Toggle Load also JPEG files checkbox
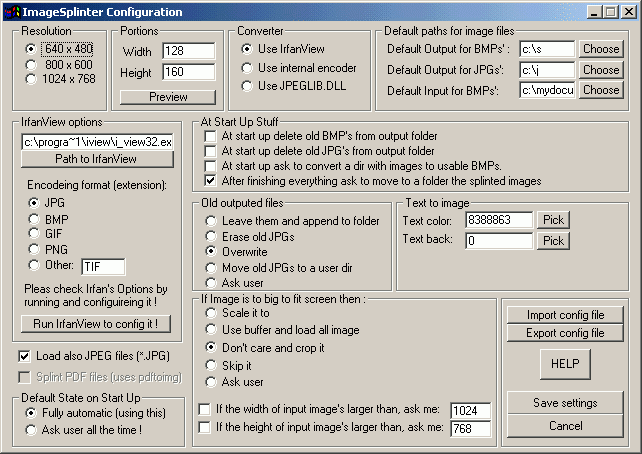The height and width of the screenshot is (454, 642). [26, 355]
